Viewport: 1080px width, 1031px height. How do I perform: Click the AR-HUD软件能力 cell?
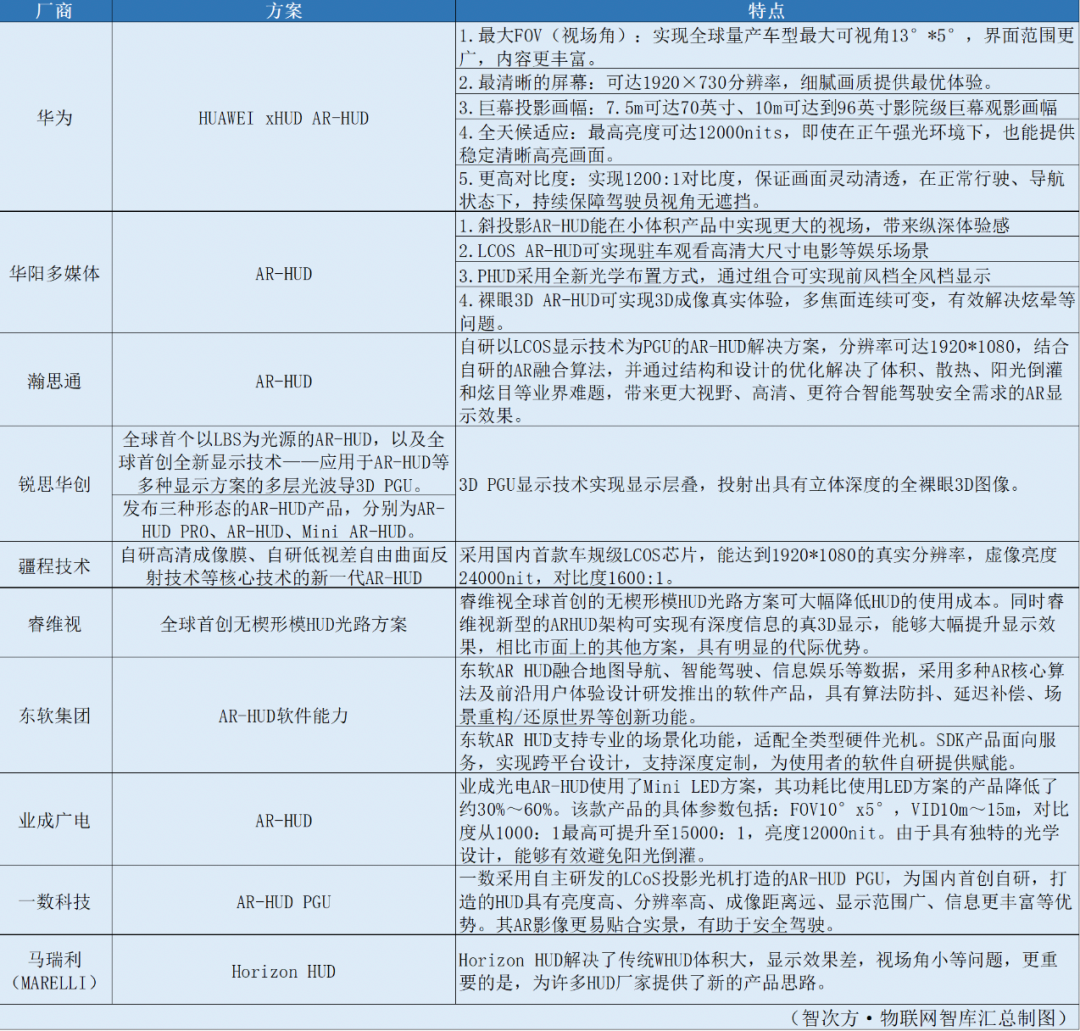[283, 715]
